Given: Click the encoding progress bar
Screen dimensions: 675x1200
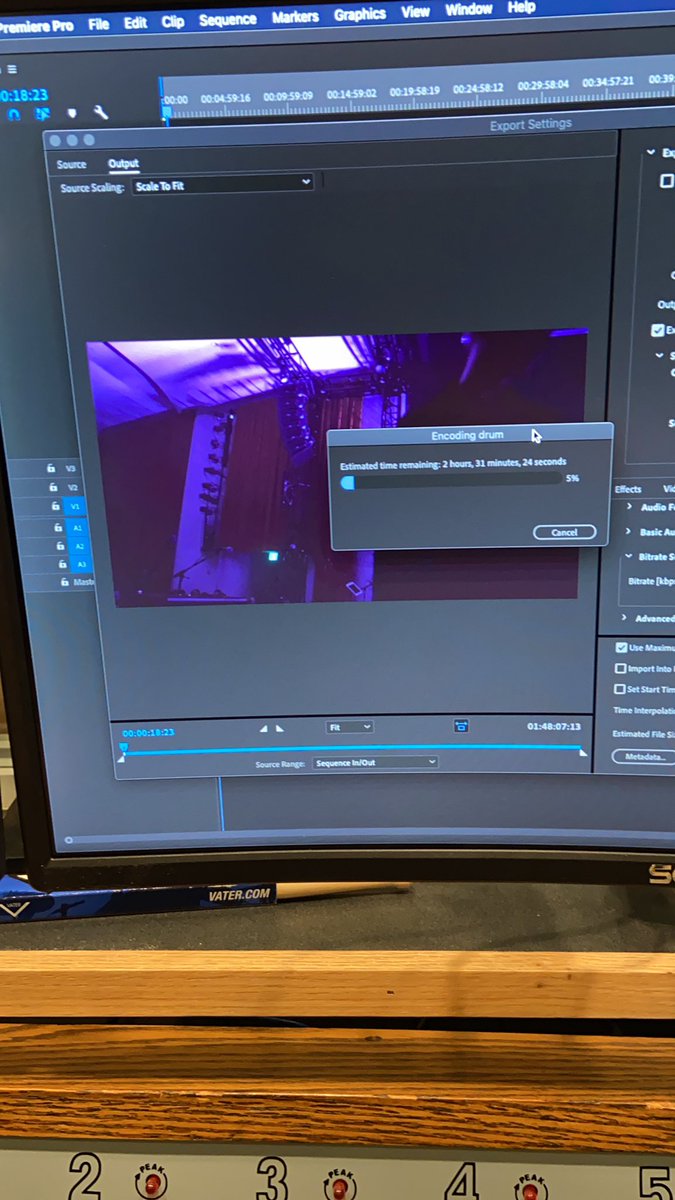Looking at the screenshot, I should pyautogui.click(x=450, y=482).
